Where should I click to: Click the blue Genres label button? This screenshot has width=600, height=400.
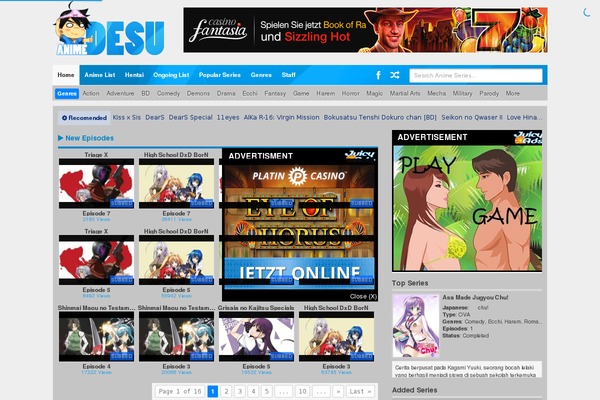point(67,93)
